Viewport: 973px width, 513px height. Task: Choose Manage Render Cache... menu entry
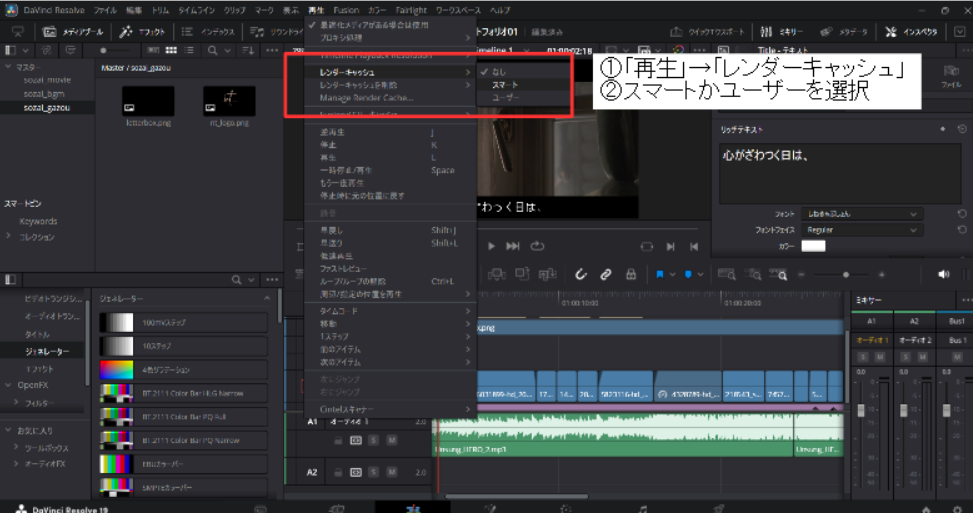click(366, 97)
